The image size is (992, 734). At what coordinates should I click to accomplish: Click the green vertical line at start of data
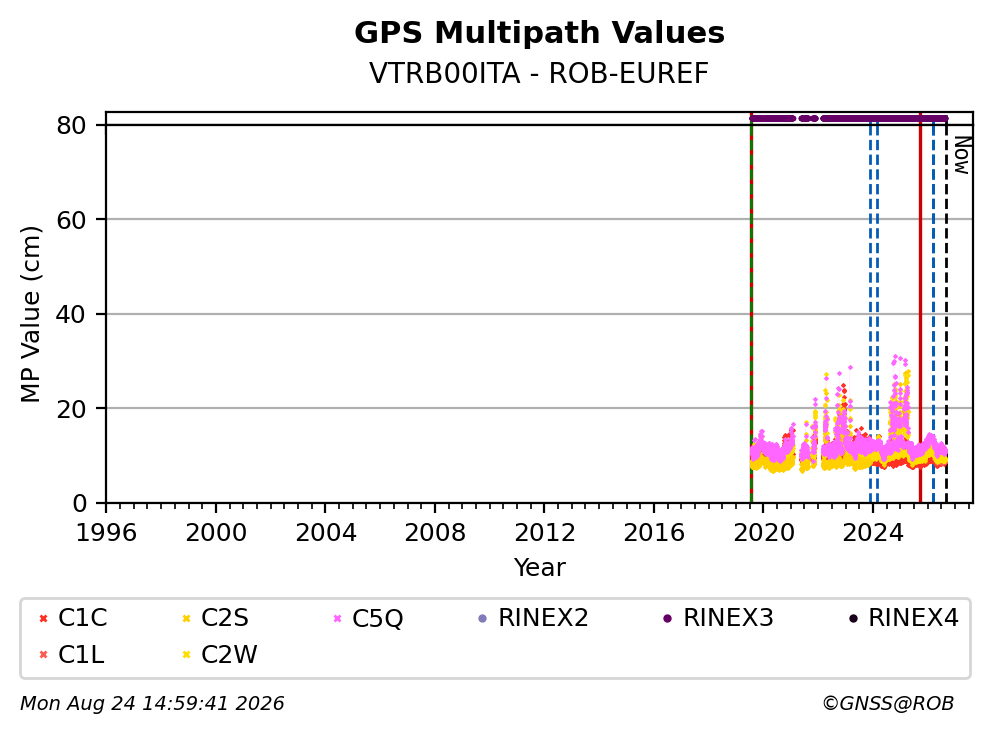click(751, 308)
